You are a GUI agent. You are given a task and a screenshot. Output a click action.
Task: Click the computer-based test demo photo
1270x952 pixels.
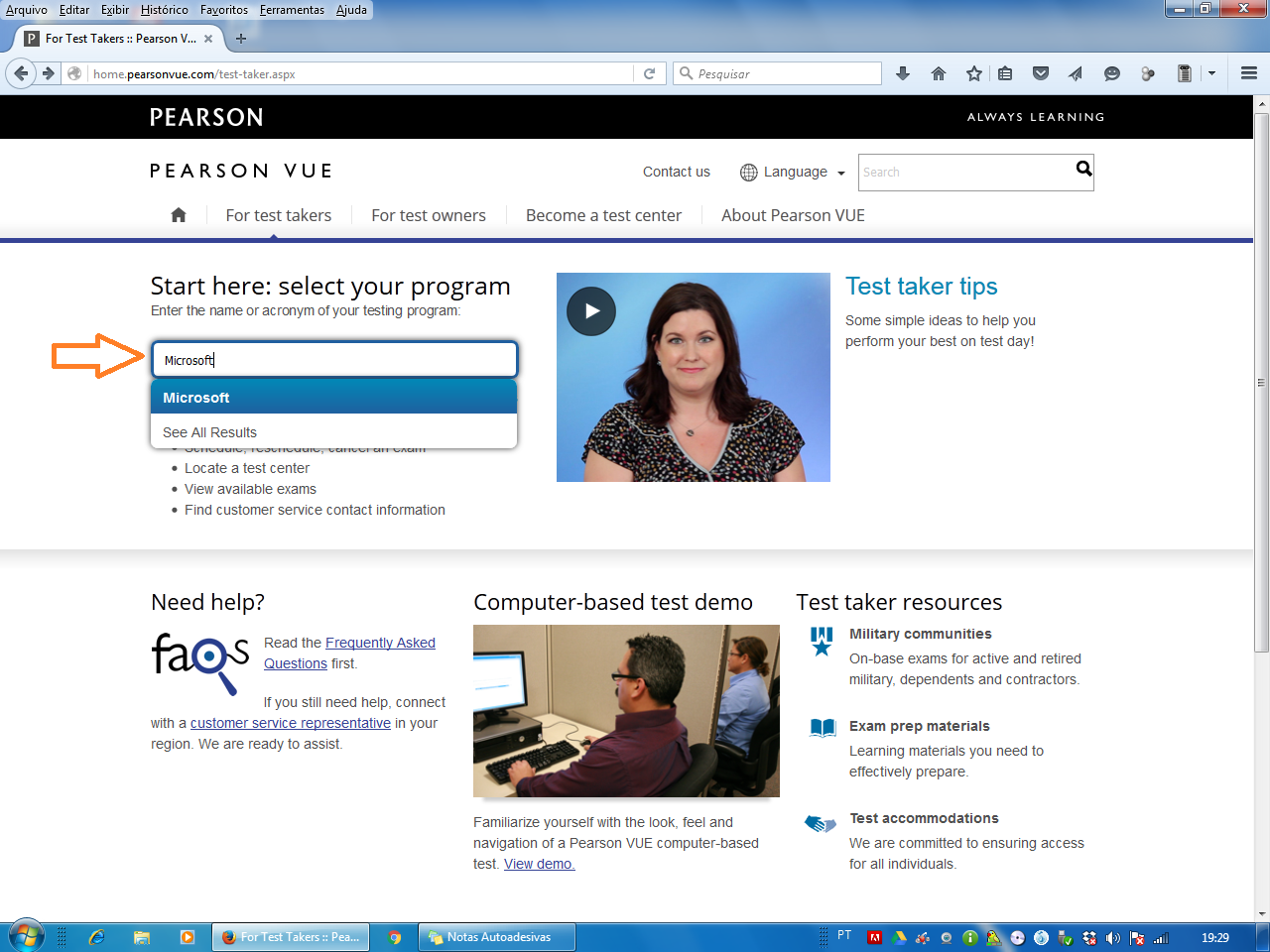pyautogui.click(x=626, y=711)
